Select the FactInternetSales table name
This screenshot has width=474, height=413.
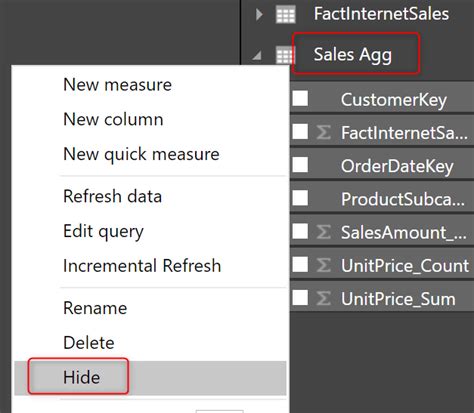(x=381, y=14)
